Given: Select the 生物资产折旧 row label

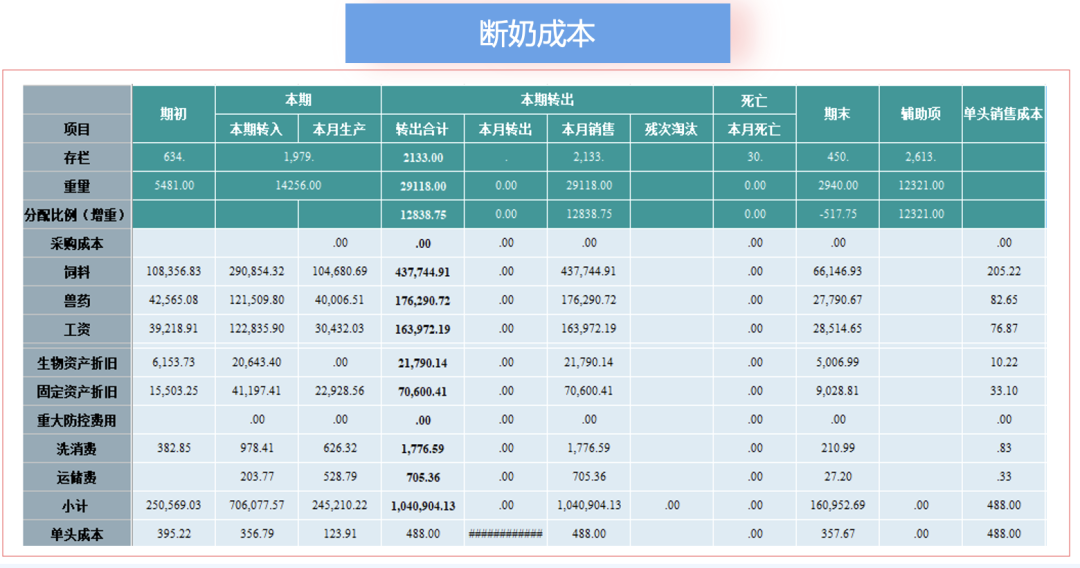Looking at the screenshot, I should pos(77,363).
